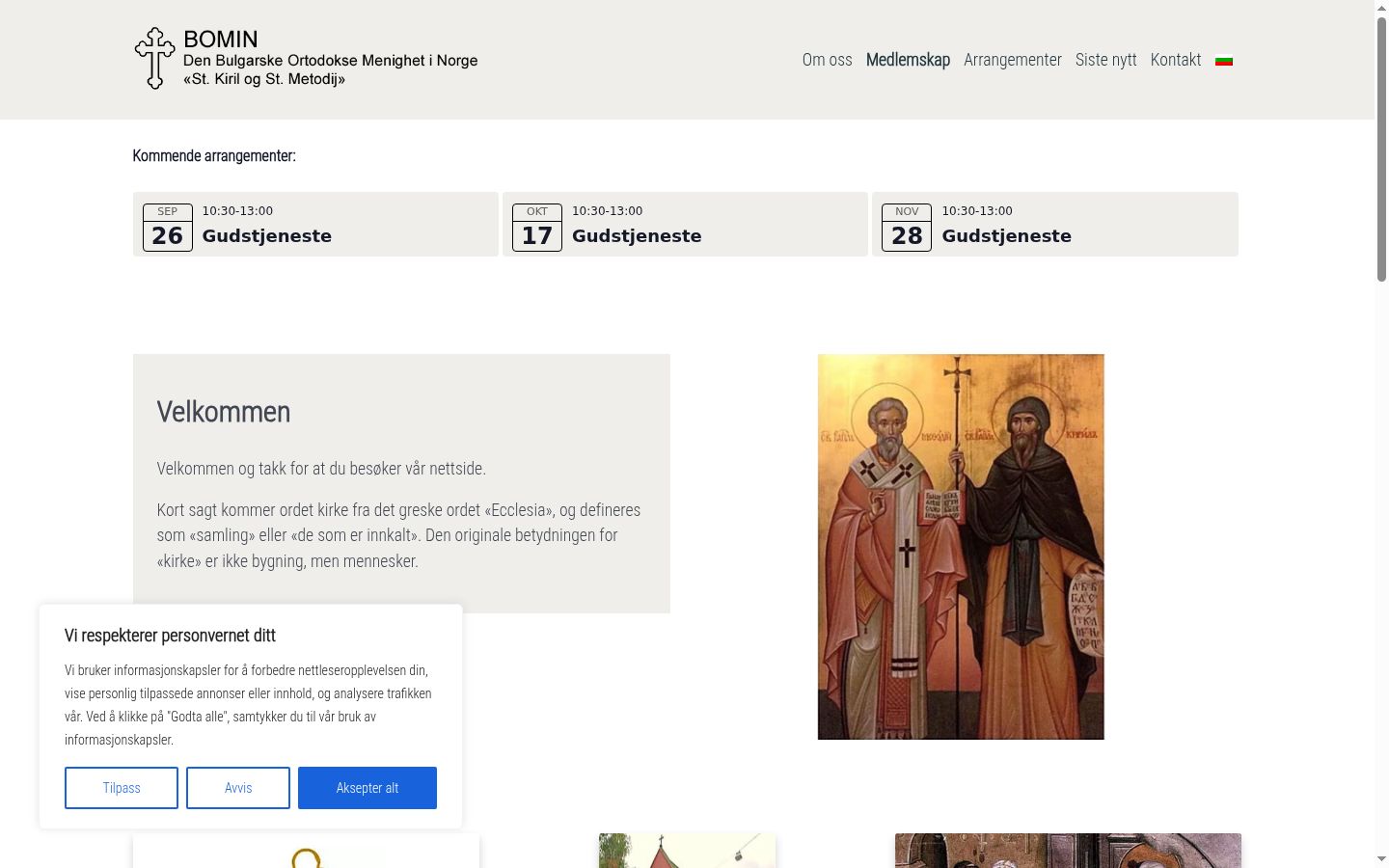The height and width of the screenshot is (868, 1389).
Task: Click the 10:30-13:00 time of the NOV event
Action: coord(977,211)
